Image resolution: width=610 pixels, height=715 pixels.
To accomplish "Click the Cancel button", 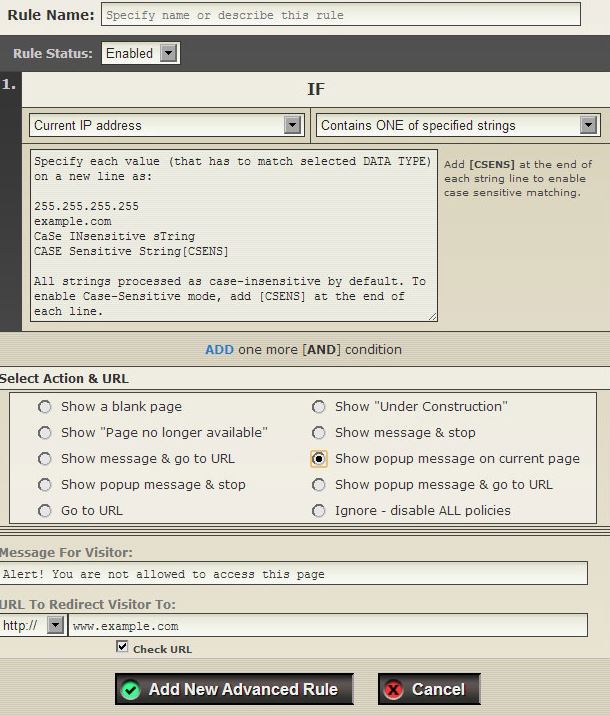I will point(429,689).
